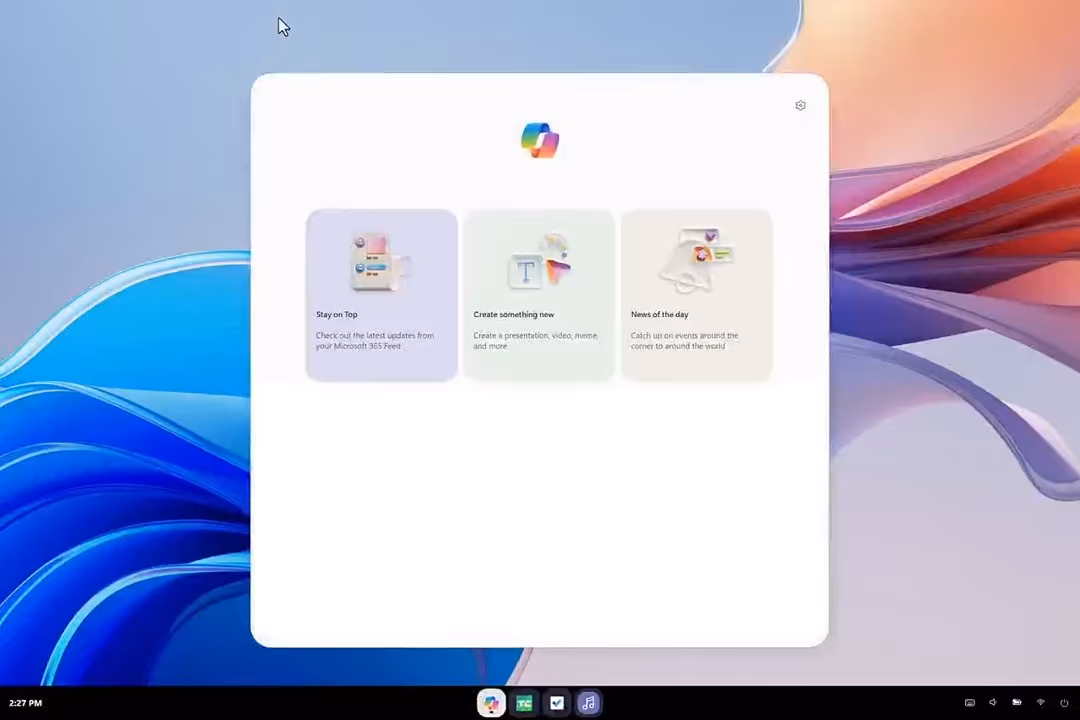Click the 2:27 PM clock
1080x720 pixels.
(25, 703)
